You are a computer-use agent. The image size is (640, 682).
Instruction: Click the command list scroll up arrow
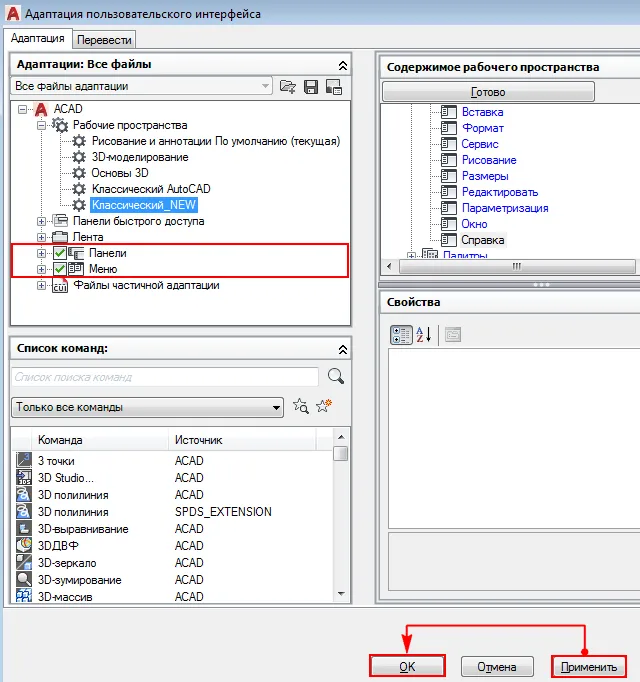pyautogui.click(x=341, y=437)
